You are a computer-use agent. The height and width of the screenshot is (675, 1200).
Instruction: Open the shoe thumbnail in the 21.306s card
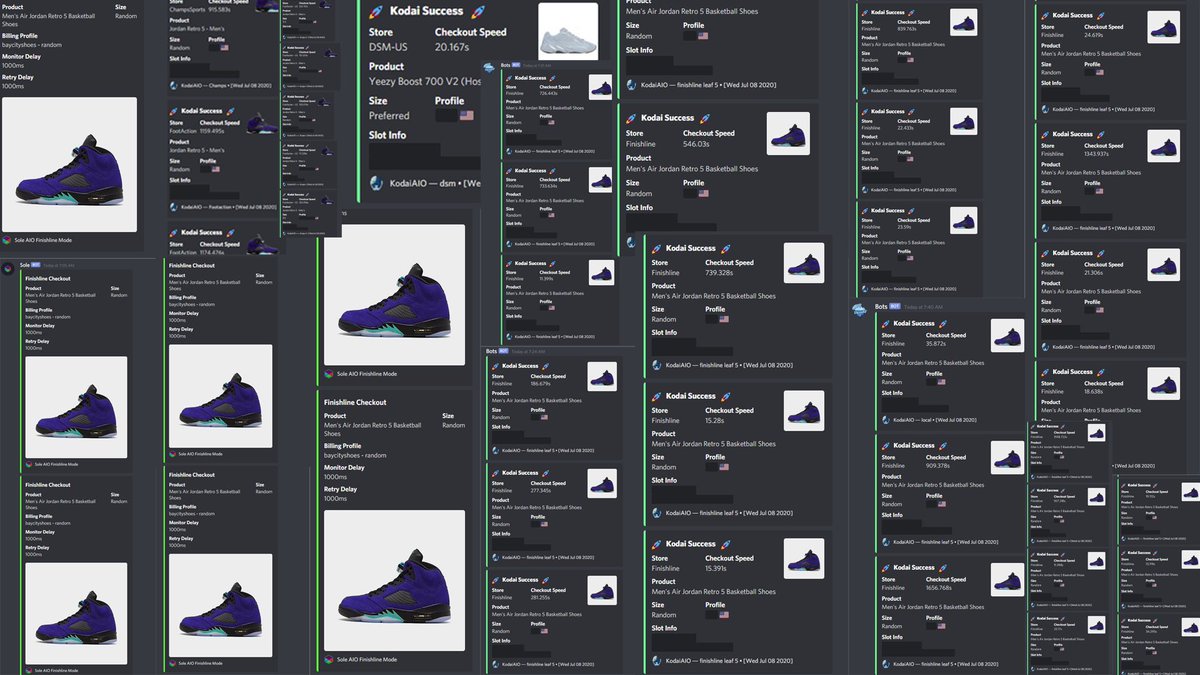point(1164,265)
